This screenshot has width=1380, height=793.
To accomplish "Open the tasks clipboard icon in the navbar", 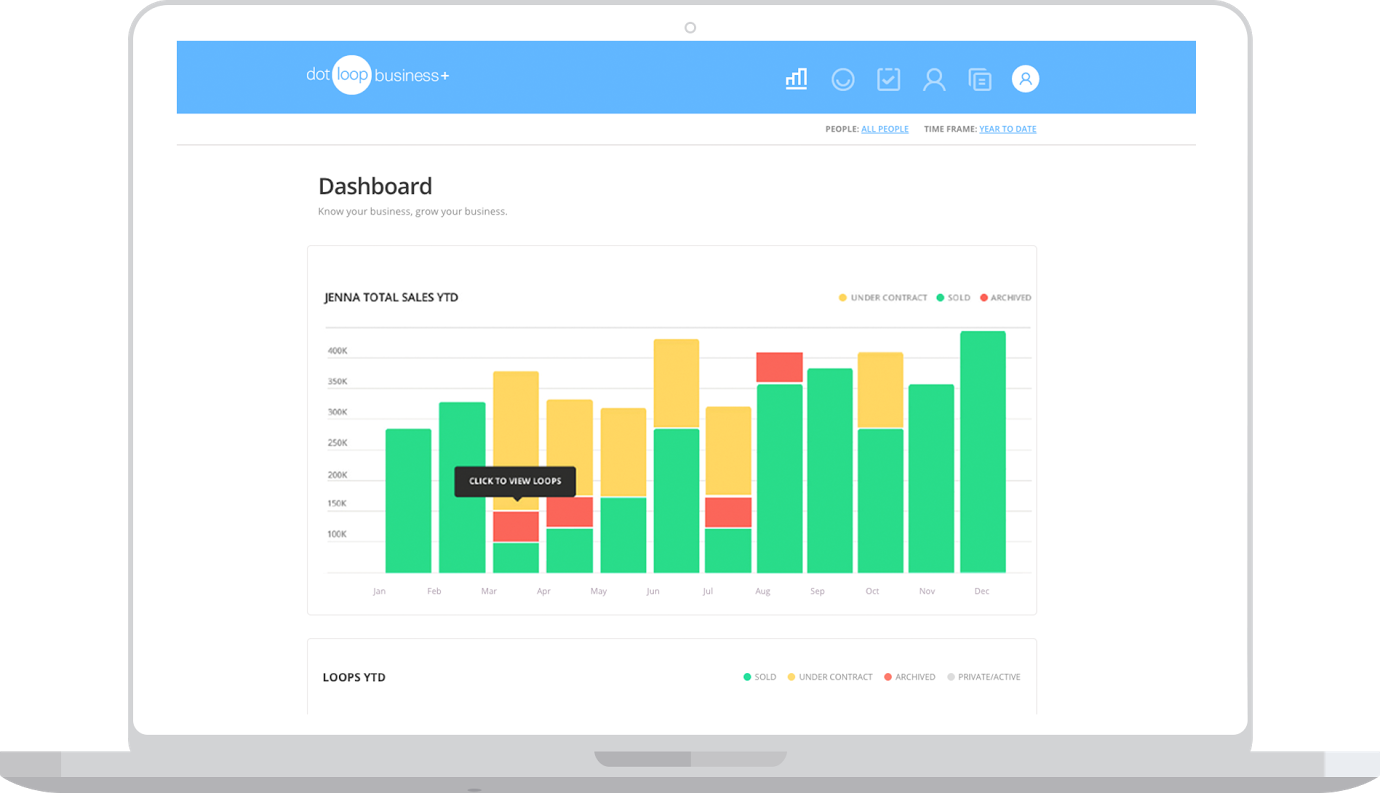I will click(x=888, y=77).
